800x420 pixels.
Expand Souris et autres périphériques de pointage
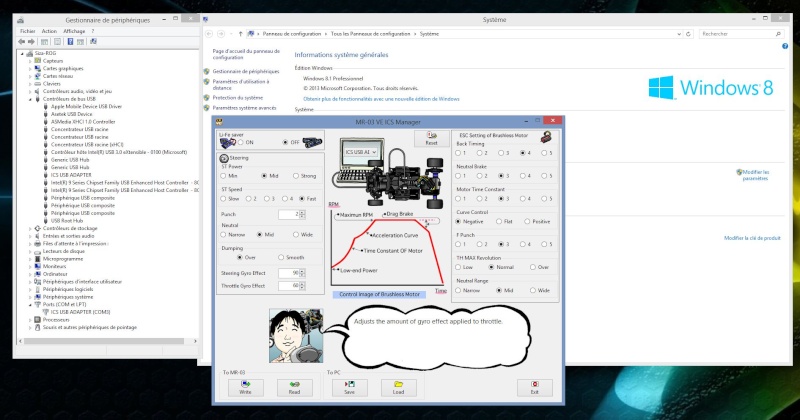tap(30, 327)
